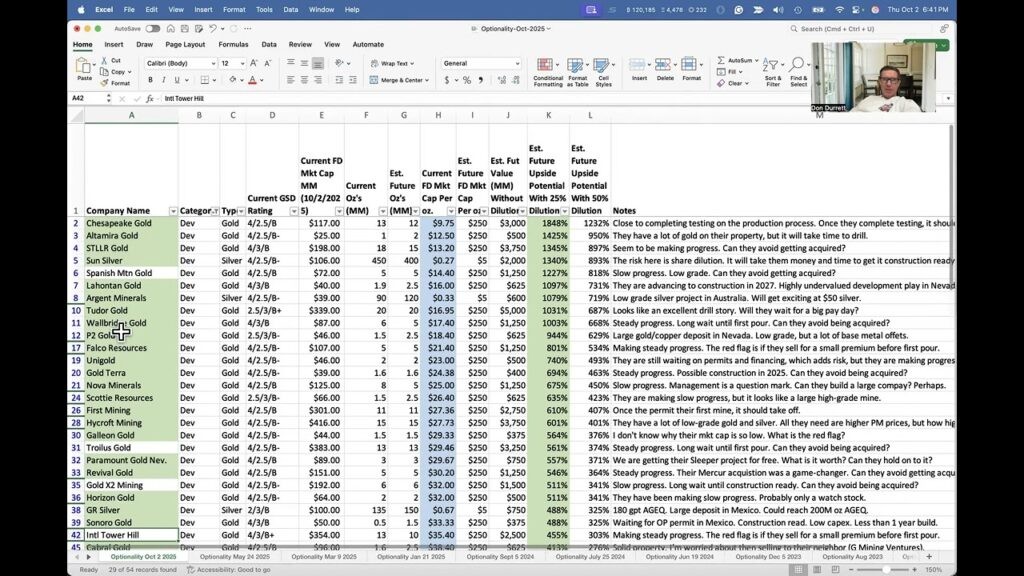1024x576 pixels.
Task: Align text left in cells
Action: click(291, 80)
